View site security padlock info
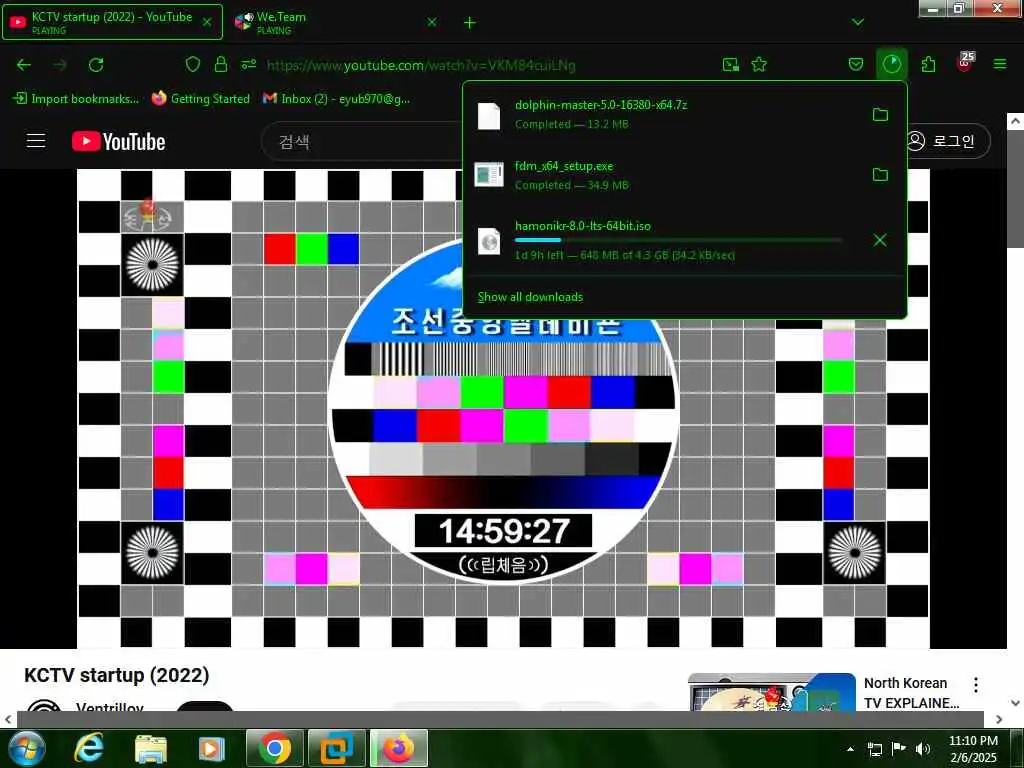Image resolution: width=1024 pixels, height=768 pixels. [x=221, y=64]
